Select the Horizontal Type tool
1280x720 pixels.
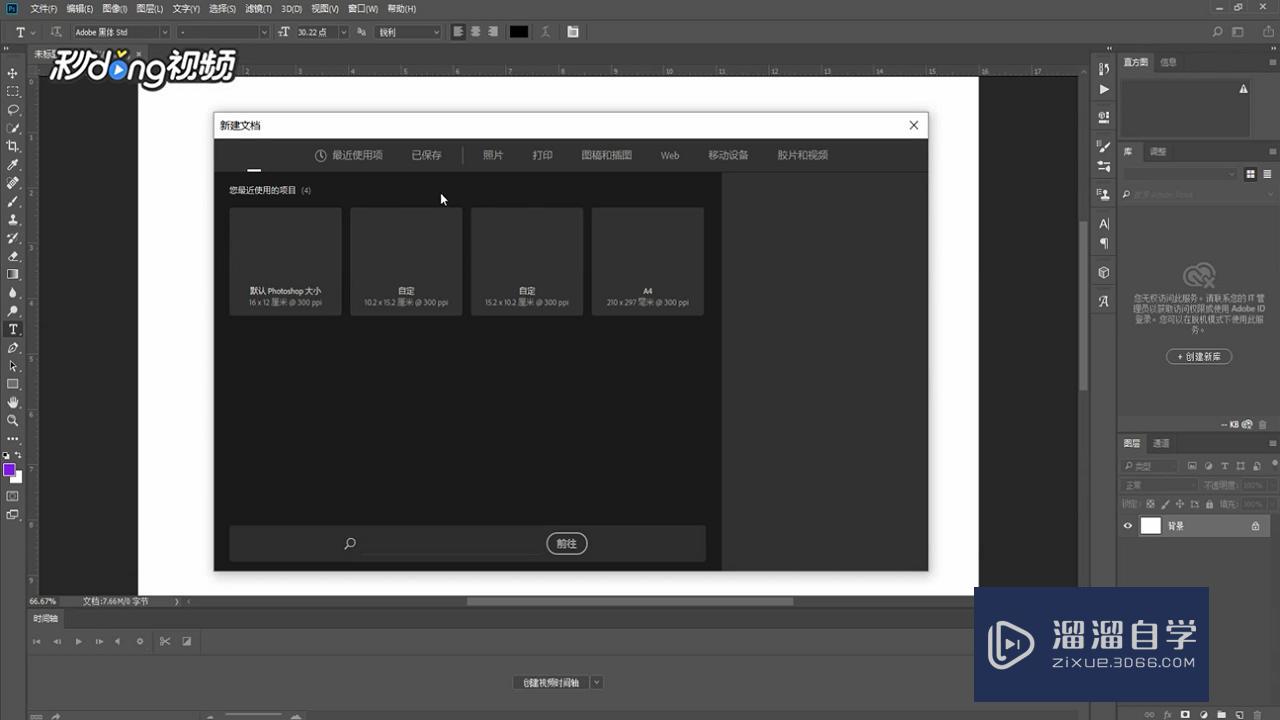tap(13, 329)
